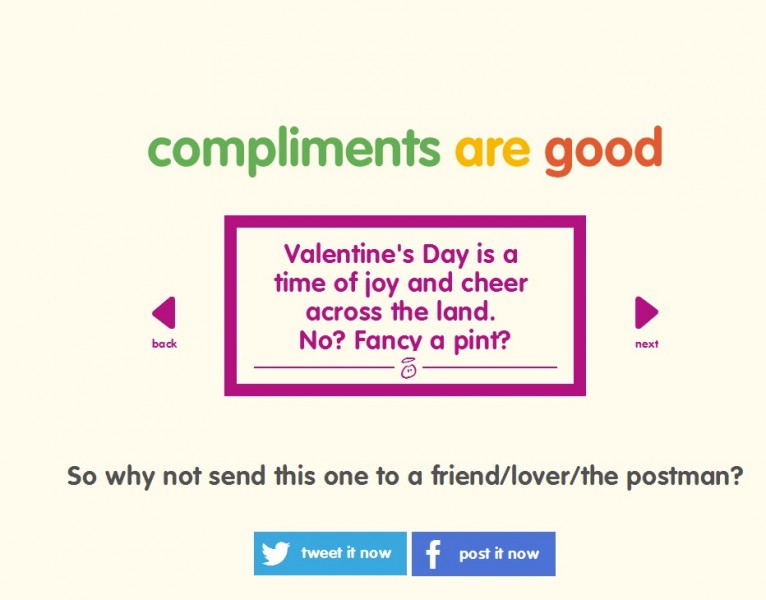Click the right-pointing next arrow
The height and width of the screenshot is (600, 766).
pos(646,312)
